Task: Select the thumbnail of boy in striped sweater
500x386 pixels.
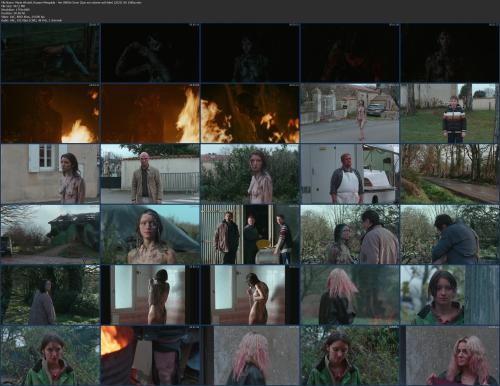Action: click(x=450, y=113)
